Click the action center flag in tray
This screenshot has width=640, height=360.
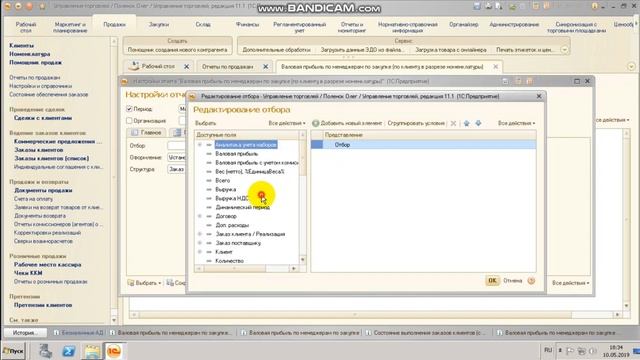(570, 351)
